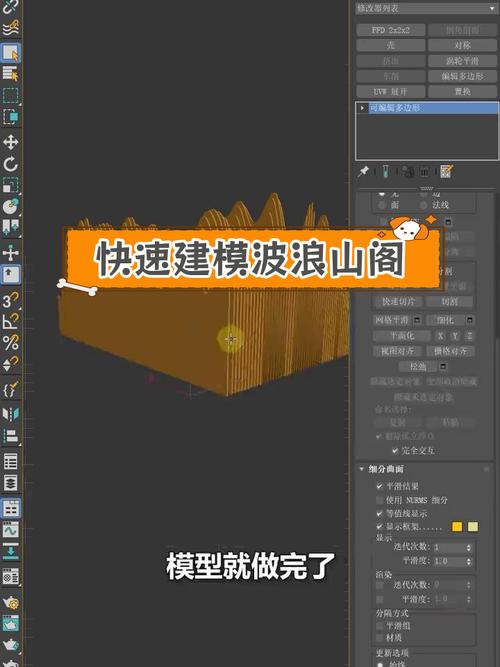The image size is (500, 667).
Task: Activate the Select Object tool
Action: pos(11,52)
